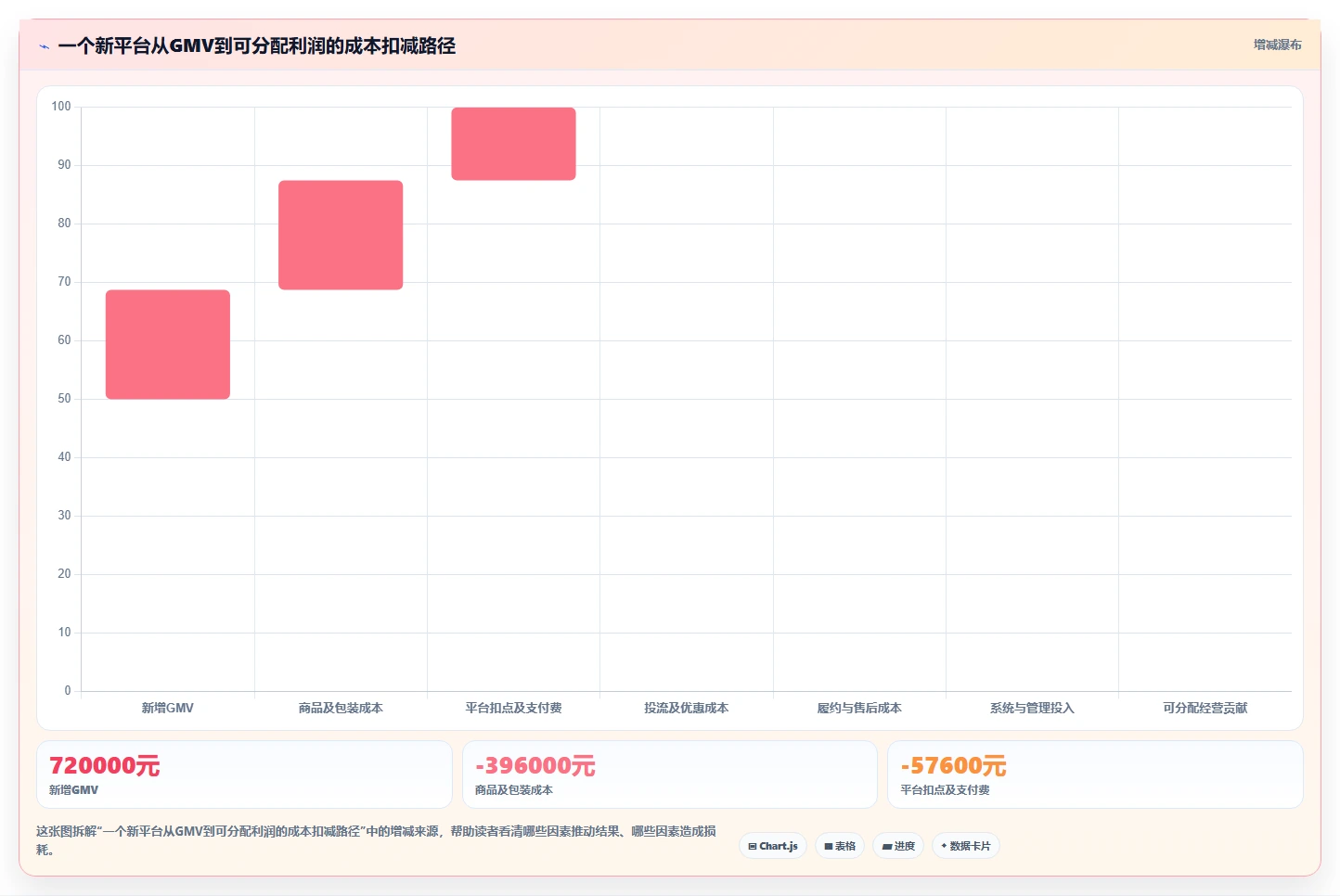Click the 新增GMV axis label
The width and height of the screenshot is (1340, 896).
pyautogui.click(x=168, y=708)
